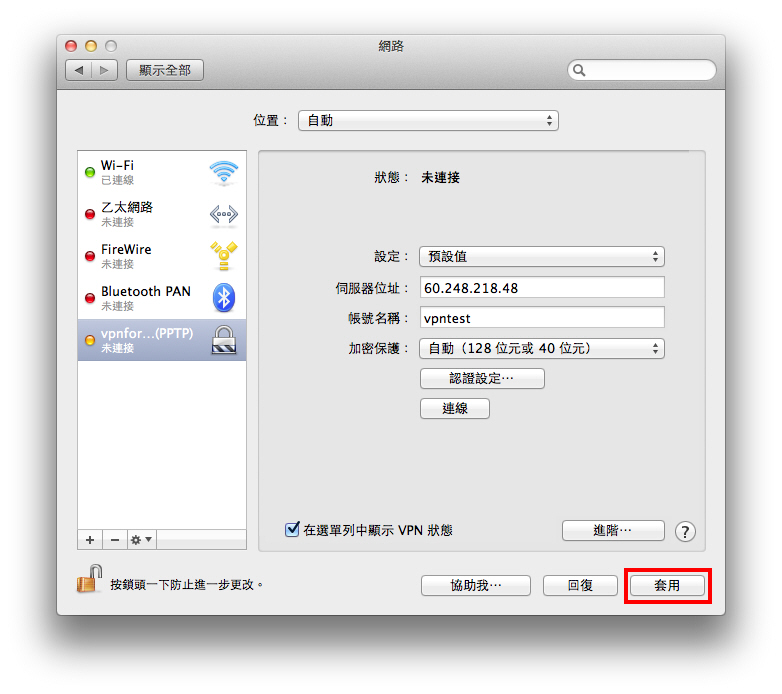Add a new network service with plus

(x=90, y=540)
